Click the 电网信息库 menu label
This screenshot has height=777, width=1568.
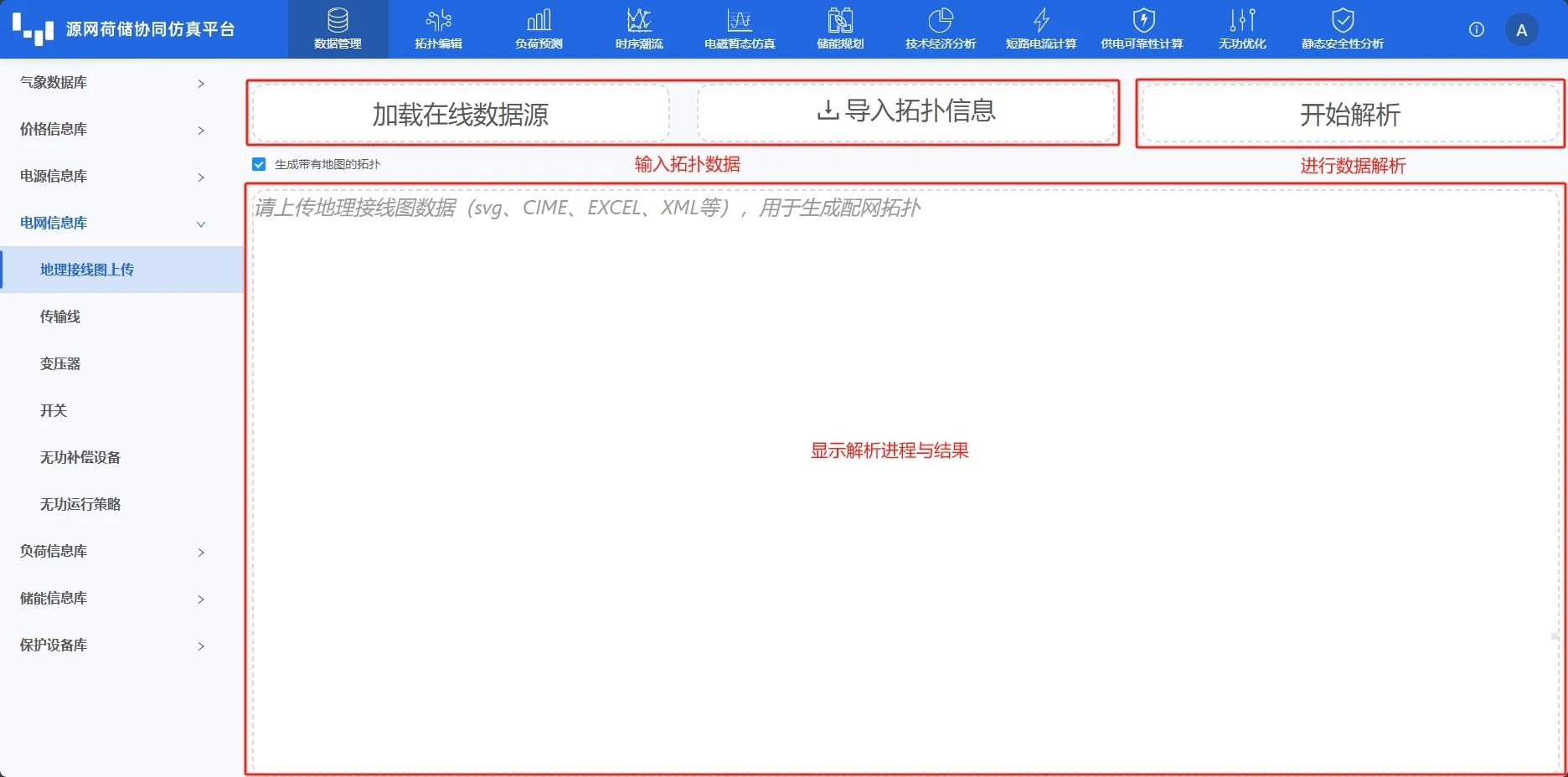[54, 223]
